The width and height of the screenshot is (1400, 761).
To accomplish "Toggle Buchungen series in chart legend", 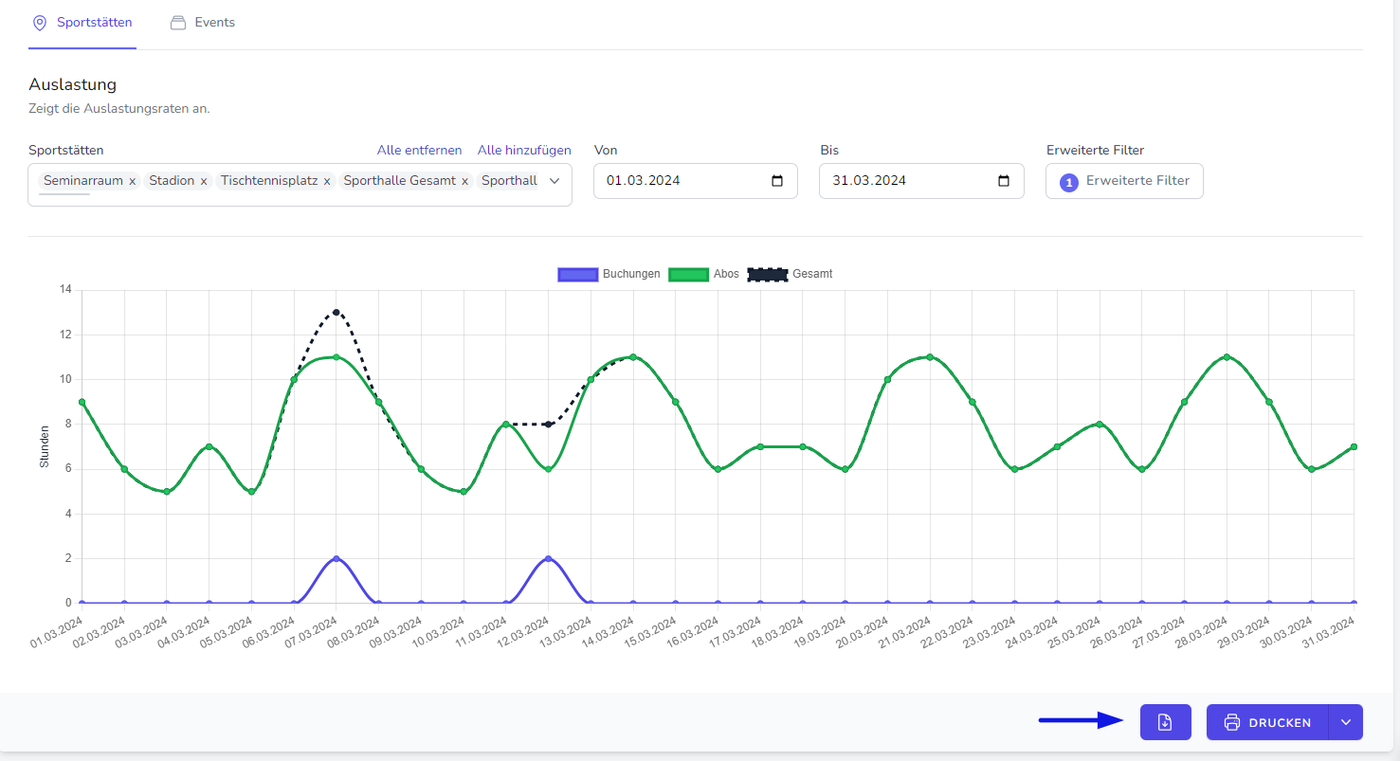I will pos(608,274).
